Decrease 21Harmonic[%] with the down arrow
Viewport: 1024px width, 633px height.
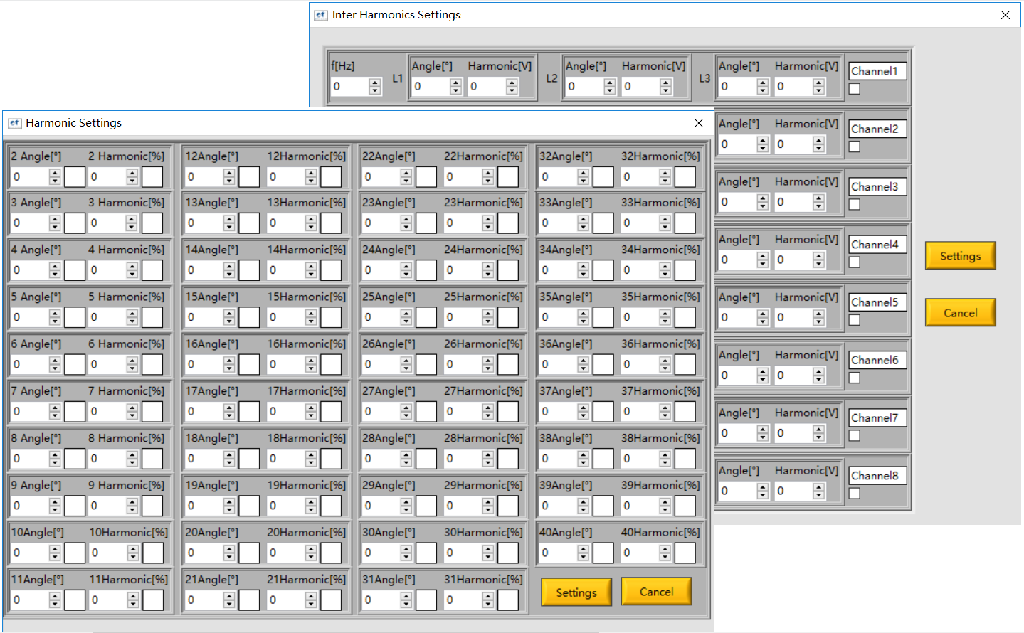[311, 604]
